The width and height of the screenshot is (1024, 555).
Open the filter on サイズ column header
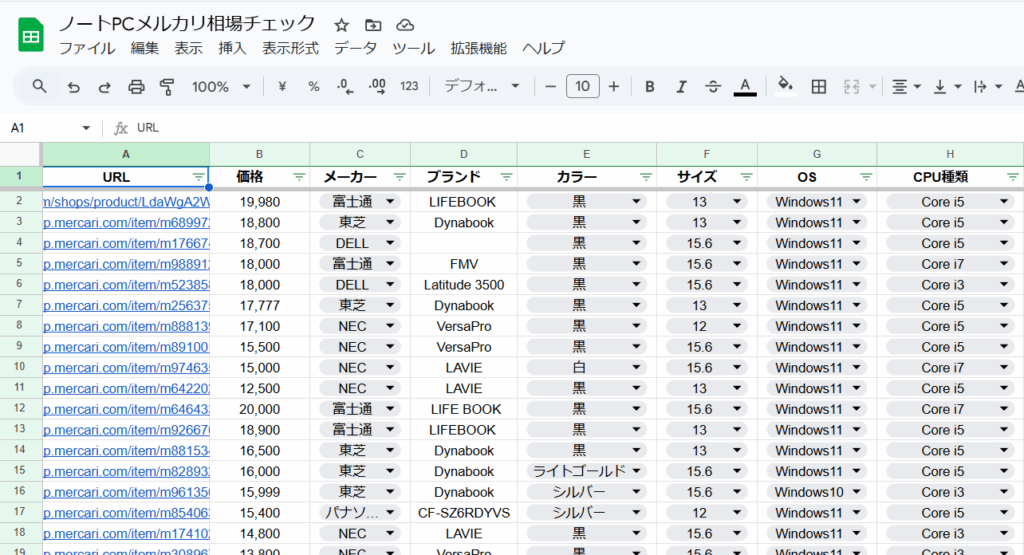746,177
